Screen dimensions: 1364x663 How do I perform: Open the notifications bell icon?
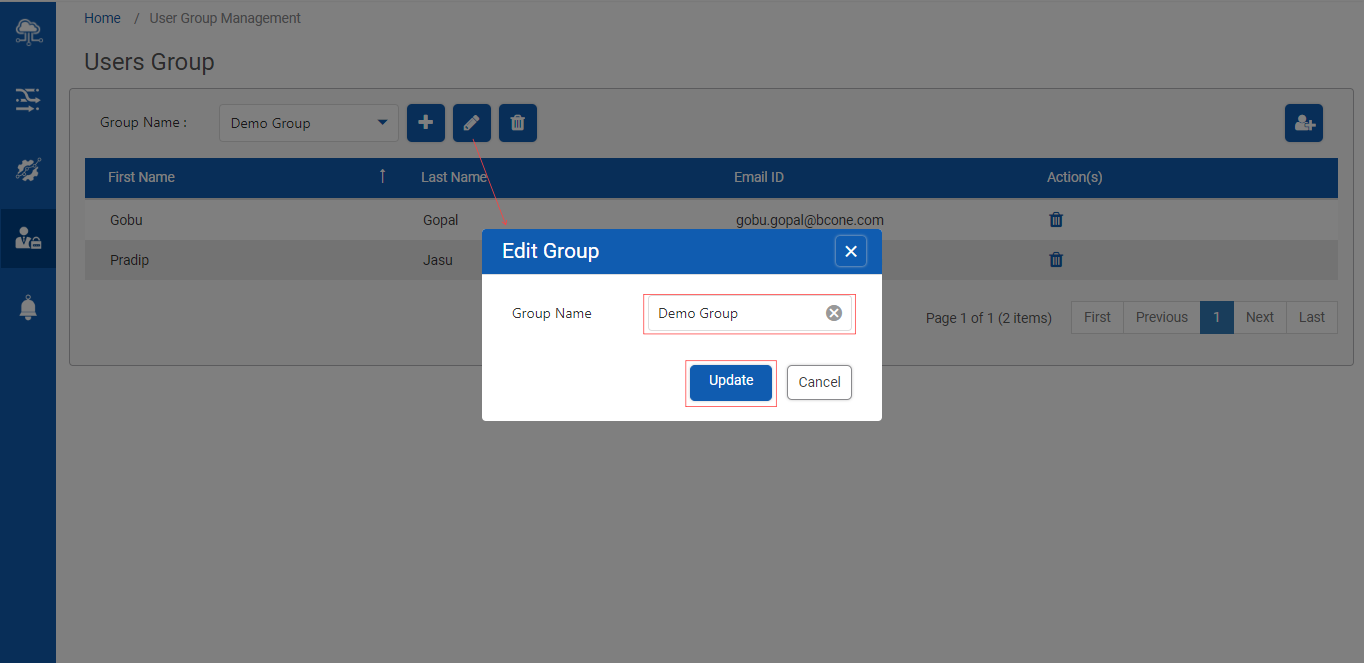tap(28, 307)
